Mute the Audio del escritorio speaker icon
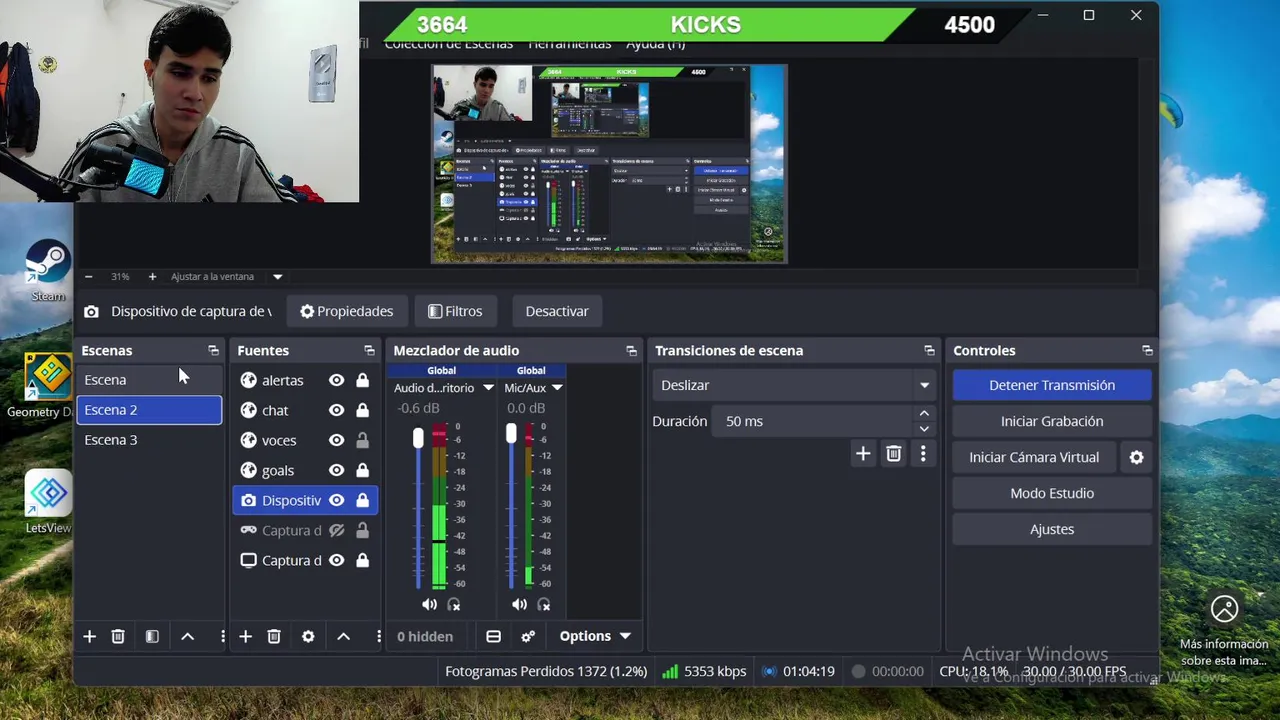Viewport: 1280px width, 720px height. click(x=429, y=604)
